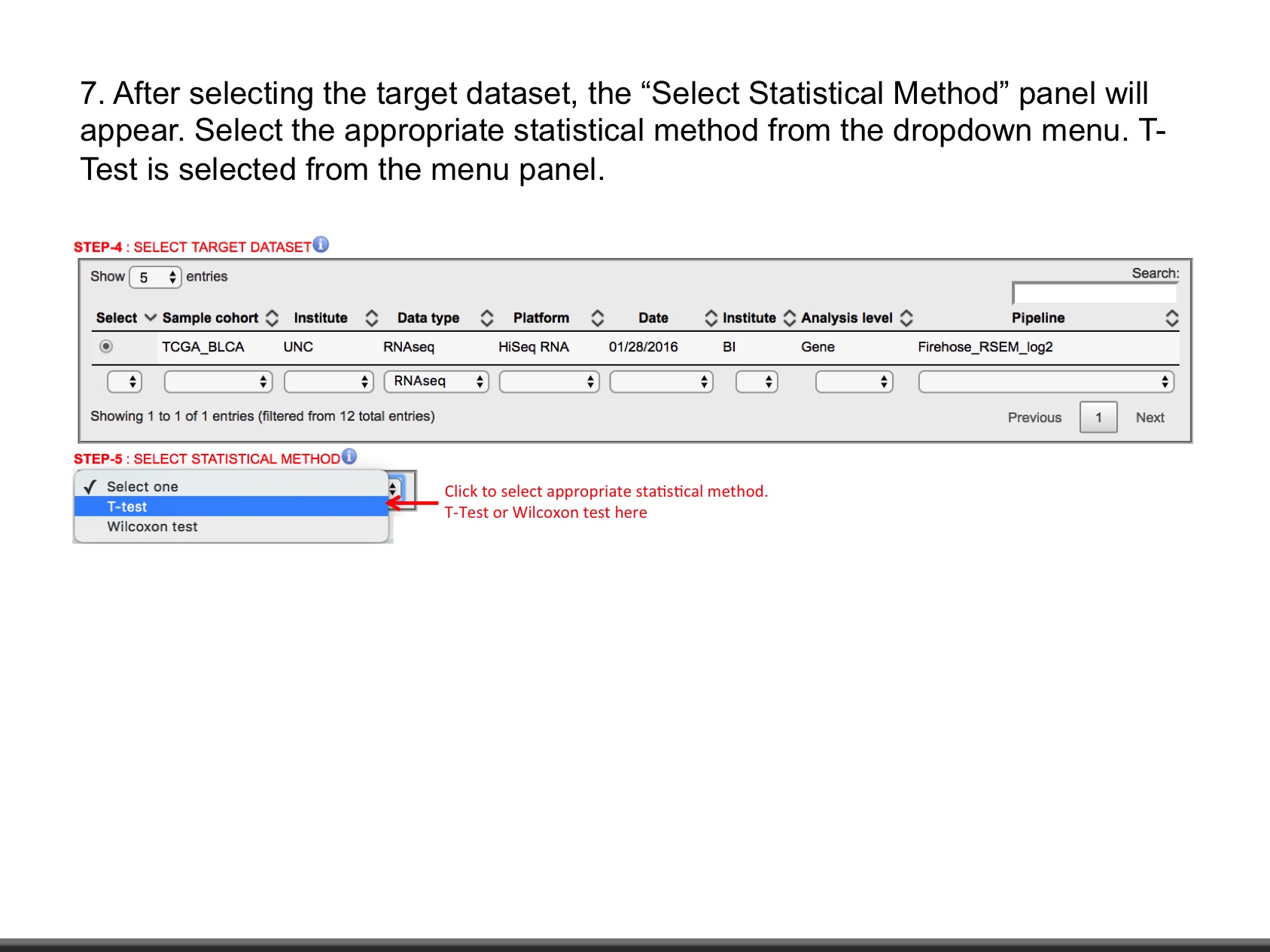Choose T-test from the method list

tap(230, 506)
